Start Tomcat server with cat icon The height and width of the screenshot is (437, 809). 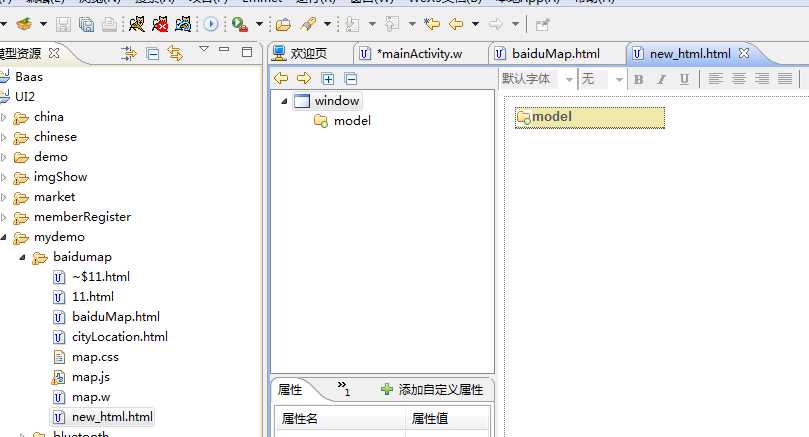point(137,24)
